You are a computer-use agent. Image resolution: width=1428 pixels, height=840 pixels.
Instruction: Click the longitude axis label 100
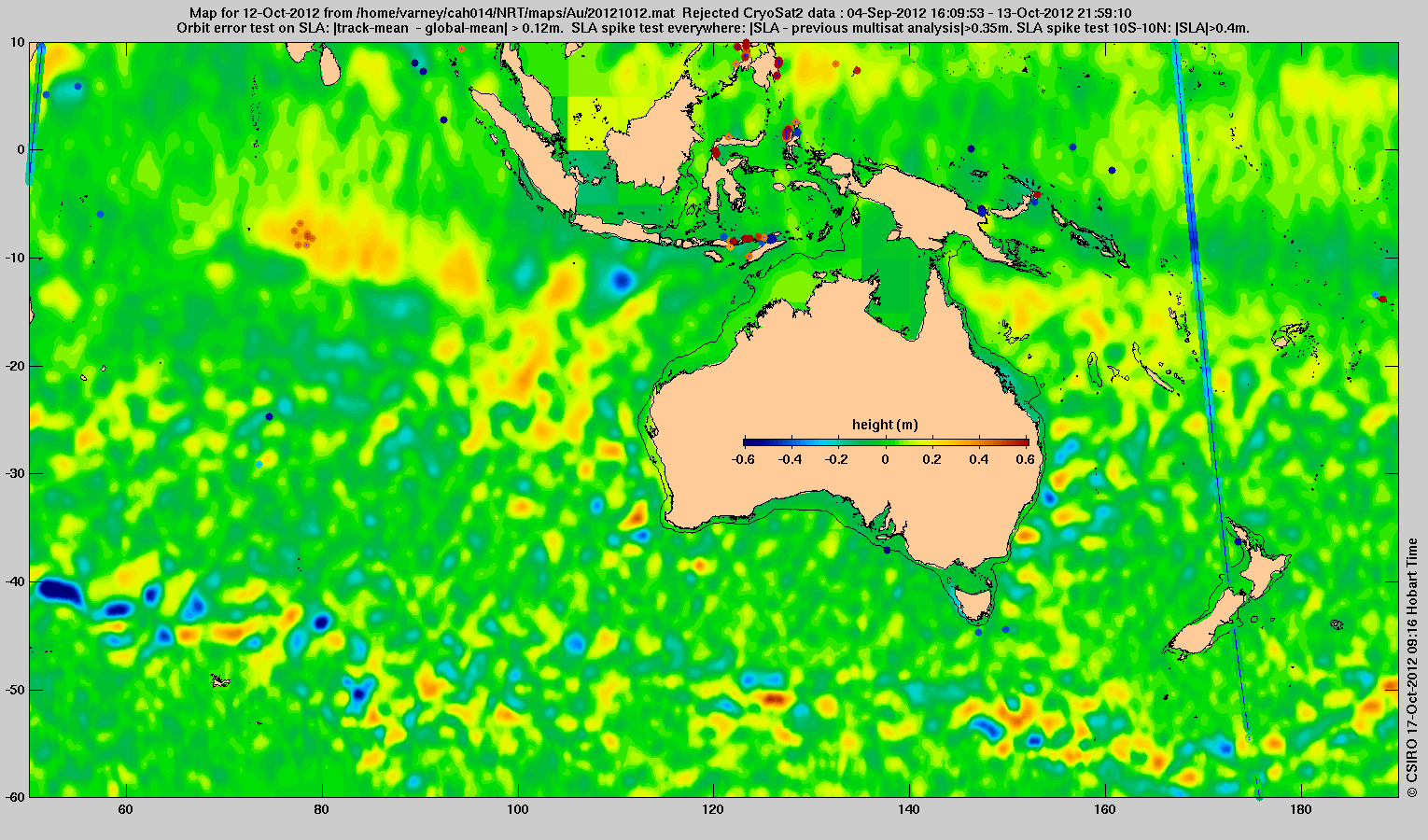click(517, 809)
